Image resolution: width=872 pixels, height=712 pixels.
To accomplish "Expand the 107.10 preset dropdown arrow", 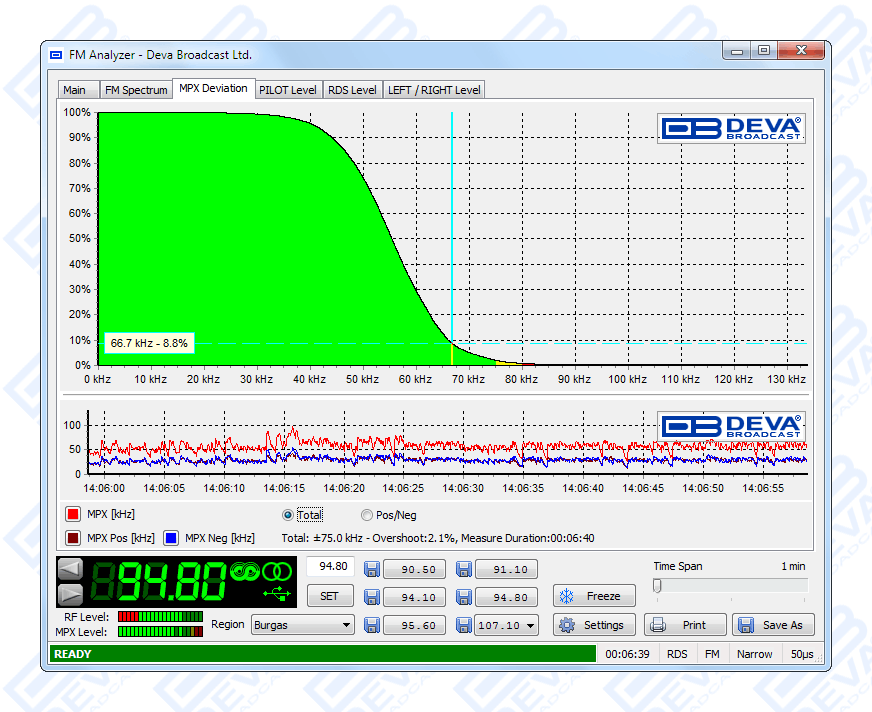I will tap(529, 625).
